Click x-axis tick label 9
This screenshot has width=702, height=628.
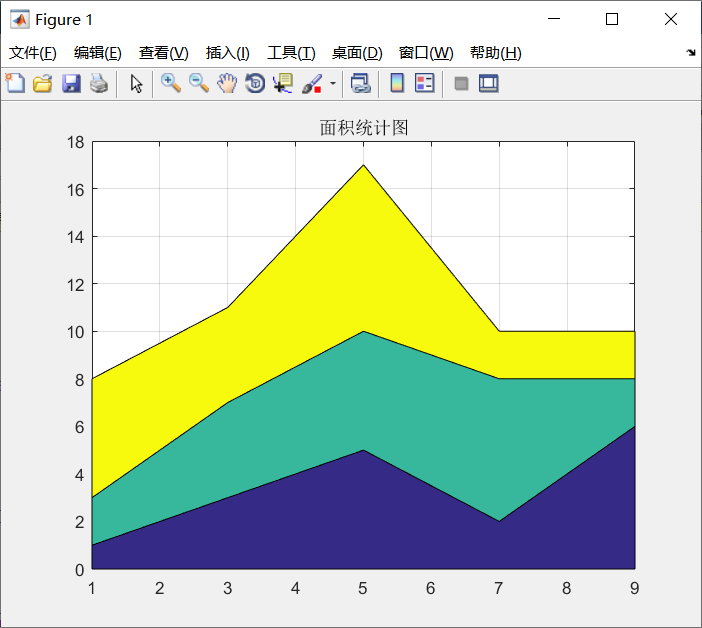tap(634, 588)
